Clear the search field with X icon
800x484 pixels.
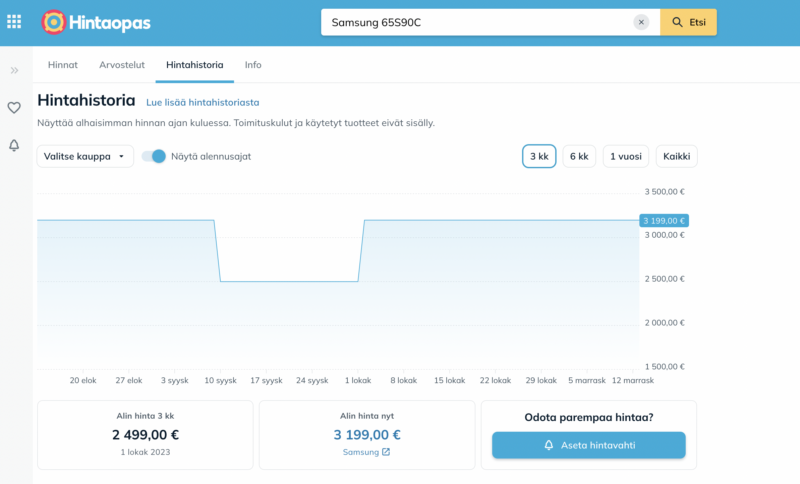coord(641,22)
